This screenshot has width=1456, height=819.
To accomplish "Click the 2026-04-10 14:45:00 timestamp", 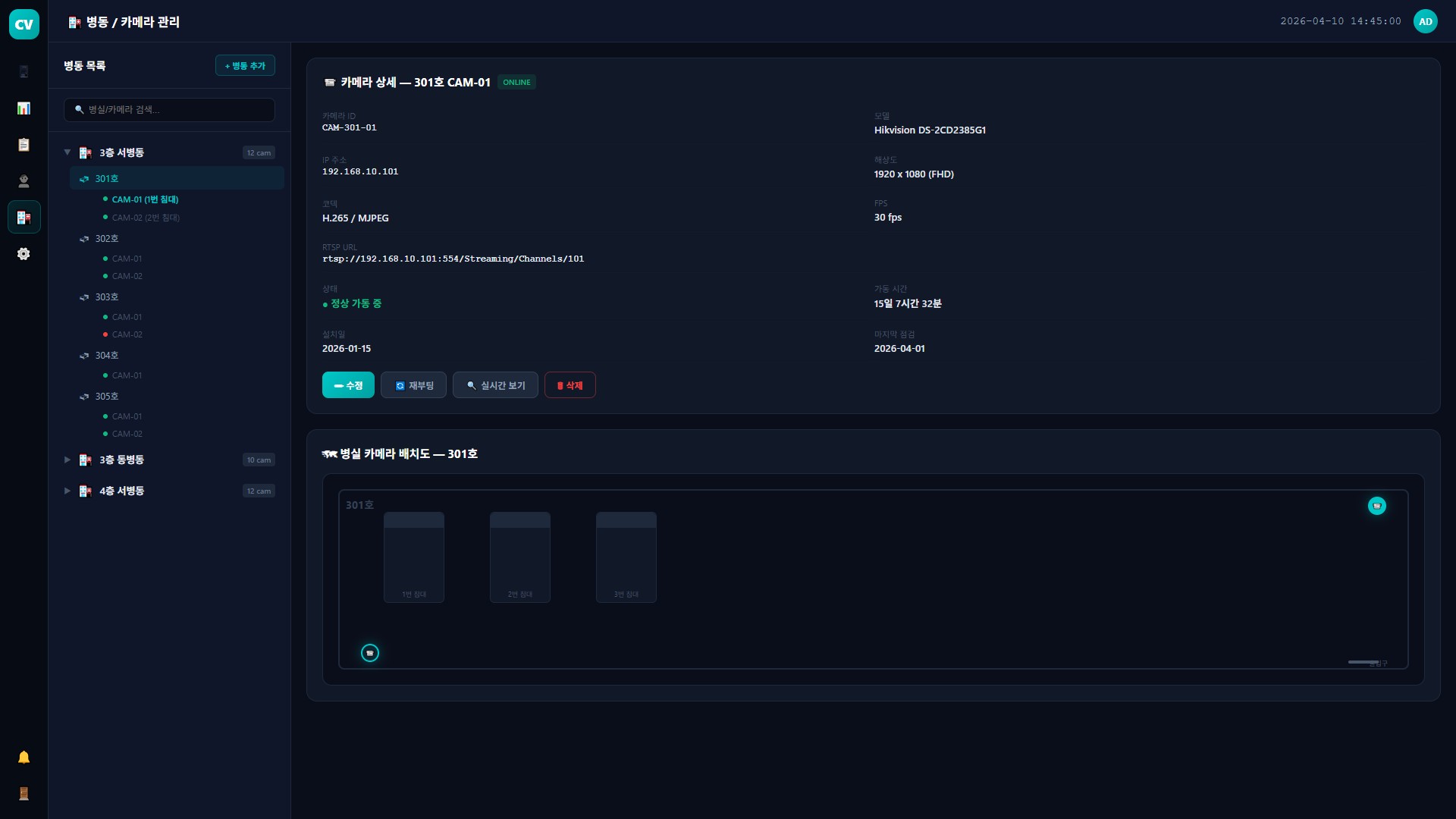I will tap(1341, 21).
